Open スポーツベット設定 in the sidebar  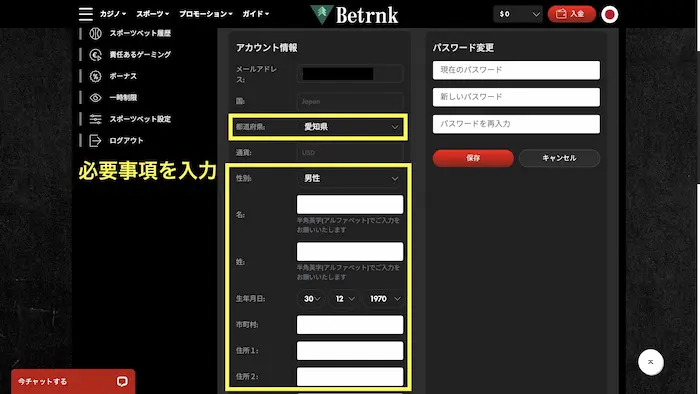coord(140,119)
